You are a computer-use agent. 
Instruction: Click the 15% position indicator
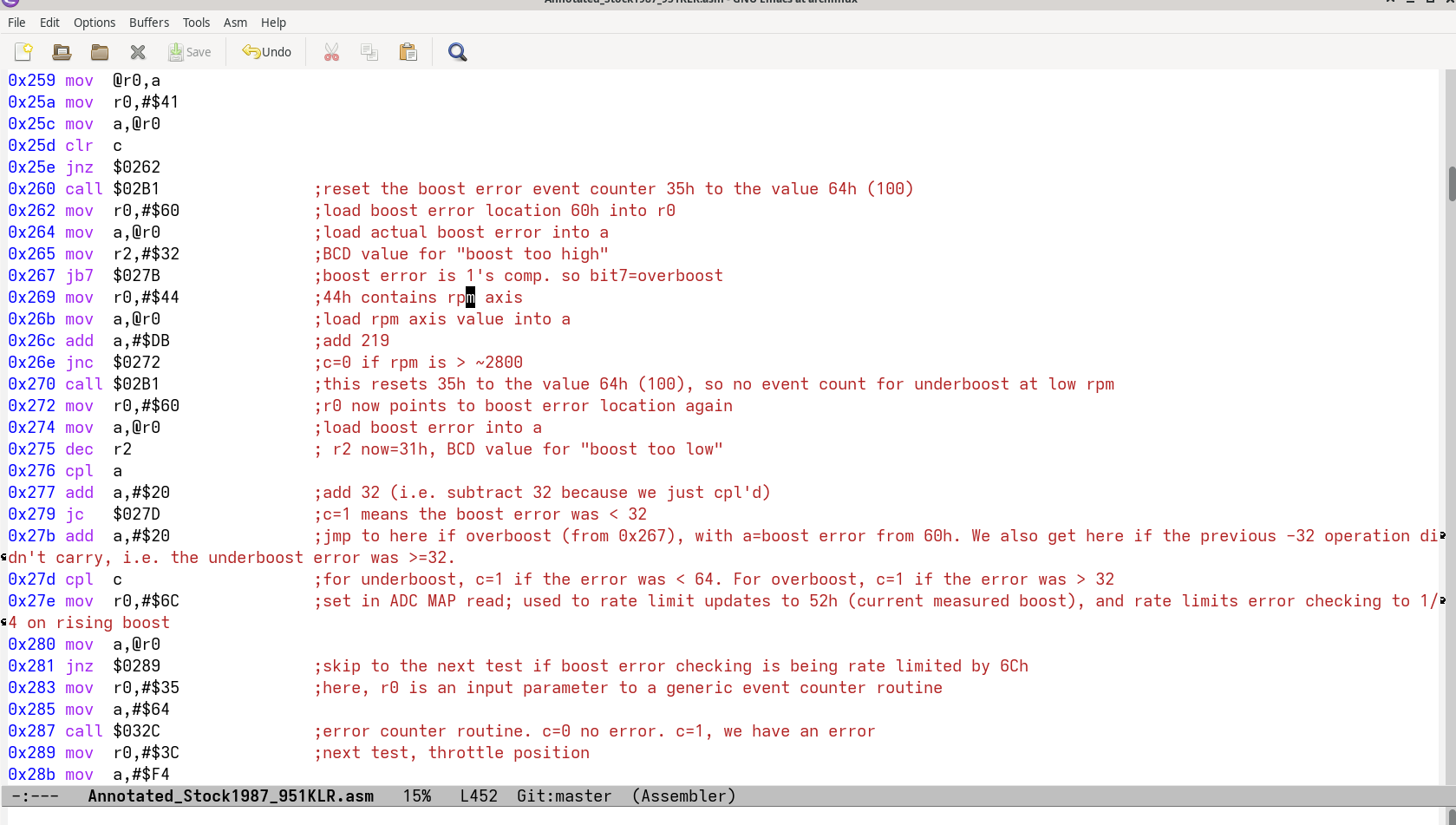coord(417,796)
